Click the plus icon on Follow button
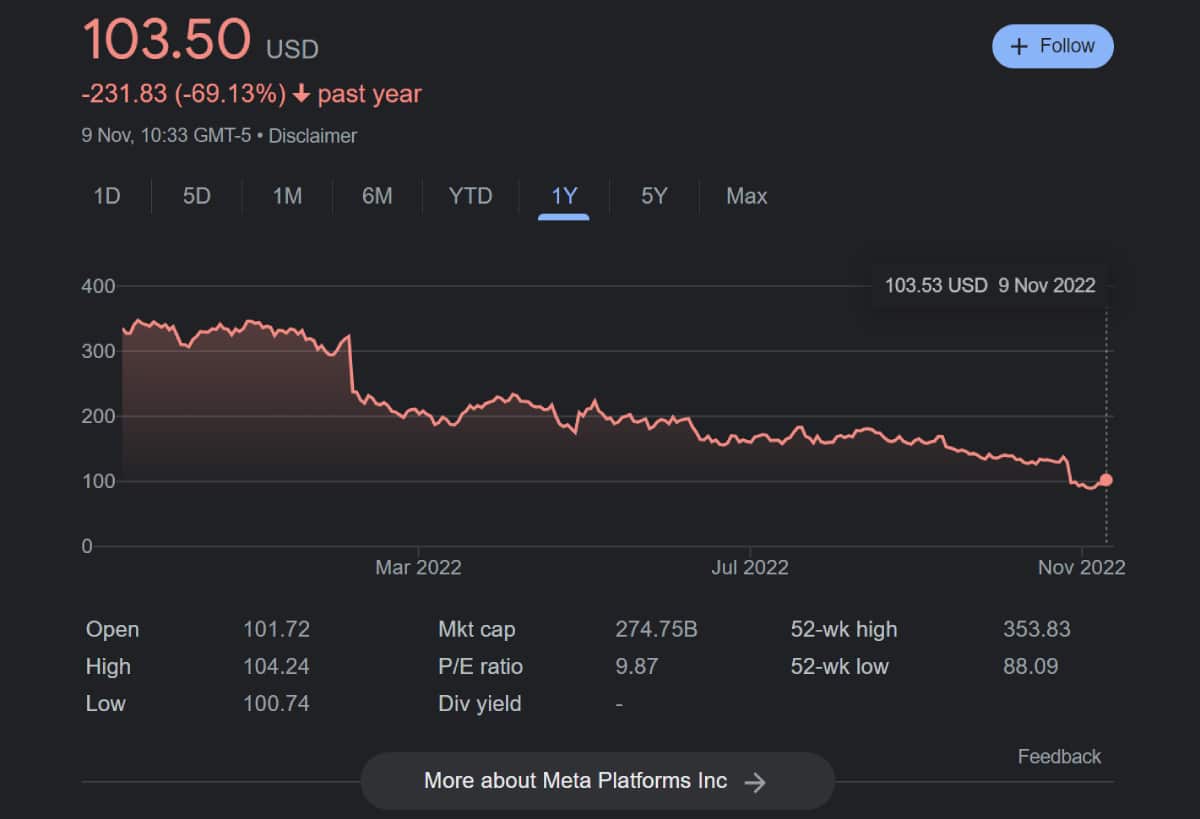Image resolution: width=1200 pixels, height=819 pixels. (x=1019, y=47)
